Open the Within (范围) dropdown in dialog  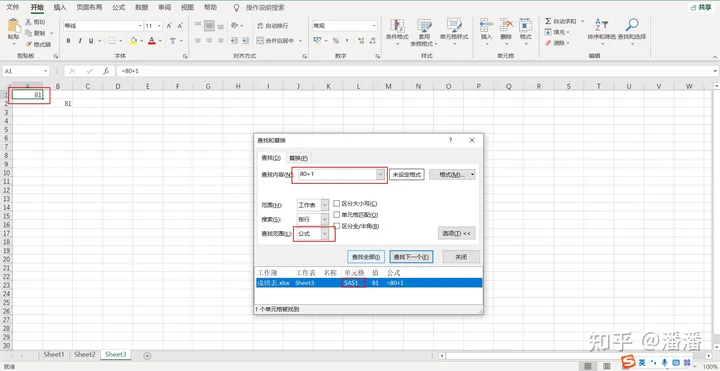(x=325, y=205)
